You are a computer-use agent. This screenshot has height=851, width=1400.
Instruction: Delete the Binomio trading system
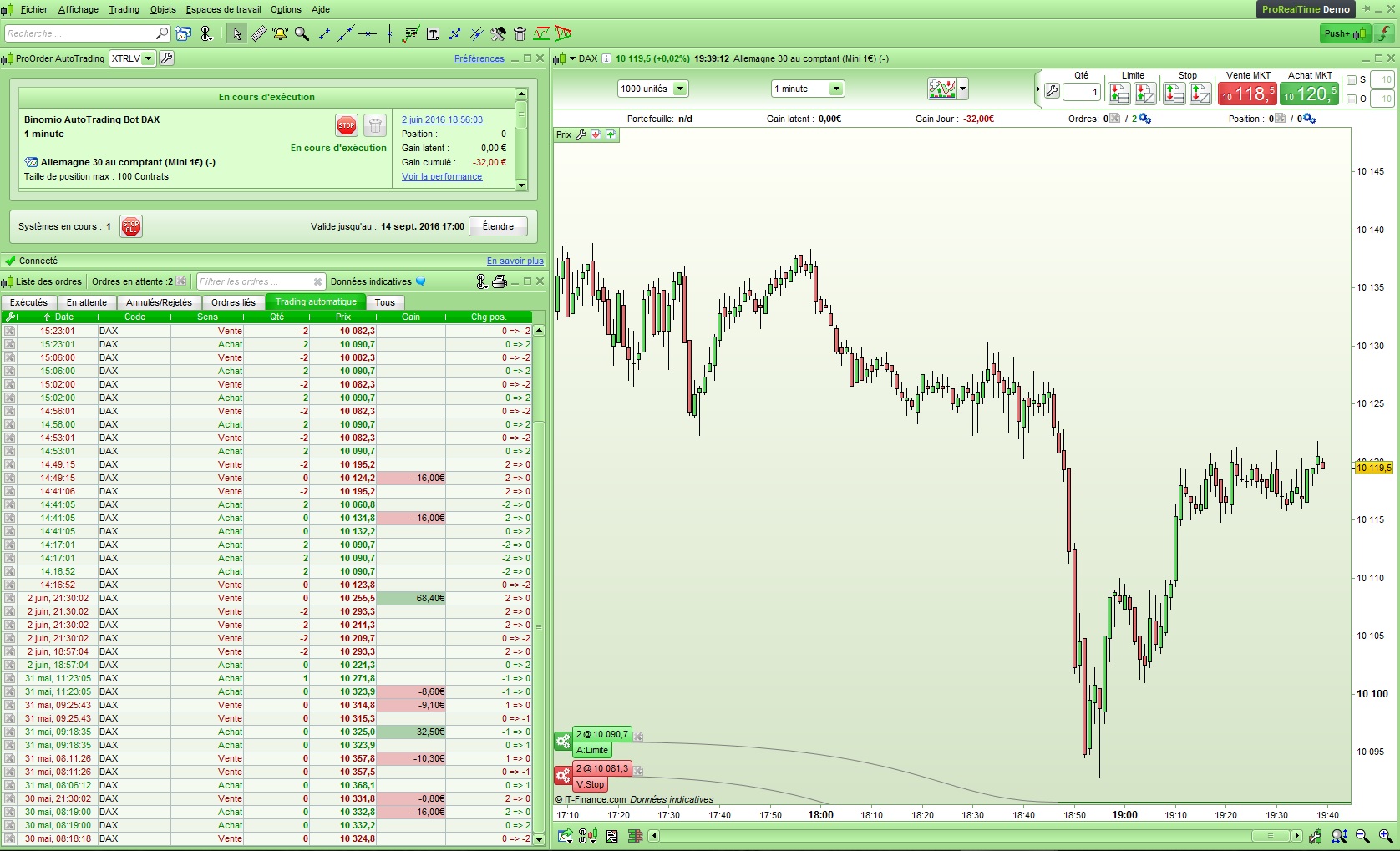[376, 125]
